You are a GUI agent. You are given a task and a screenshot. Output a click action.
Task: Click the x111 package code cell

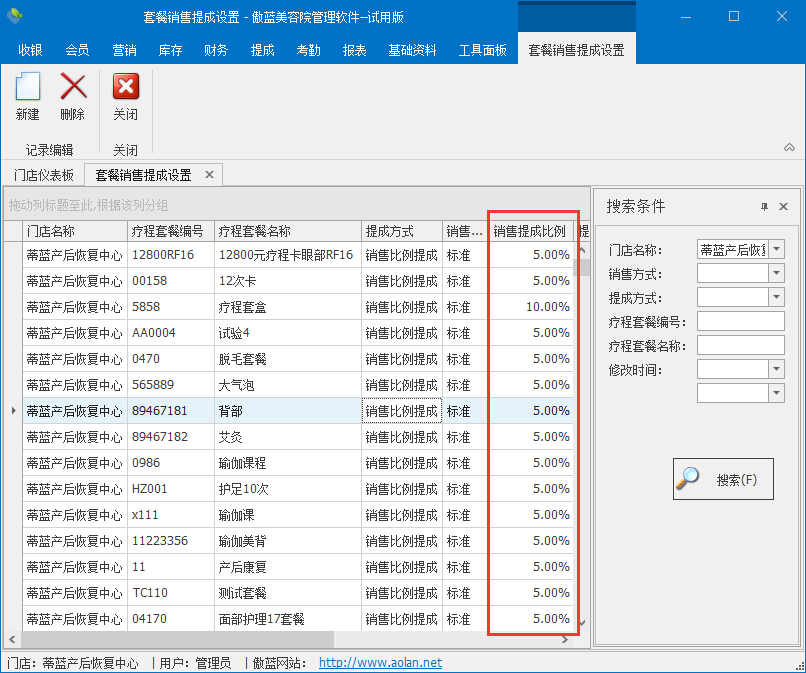tap(171, 515)
